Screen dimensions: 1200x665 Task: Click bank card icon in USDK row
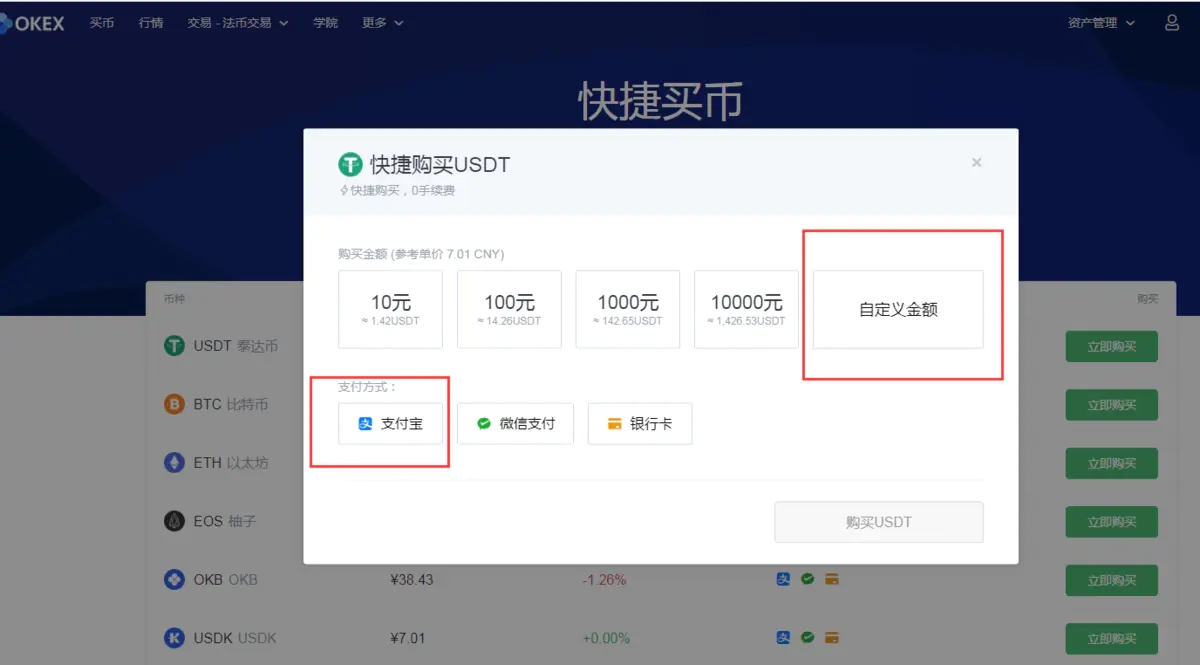831,637
